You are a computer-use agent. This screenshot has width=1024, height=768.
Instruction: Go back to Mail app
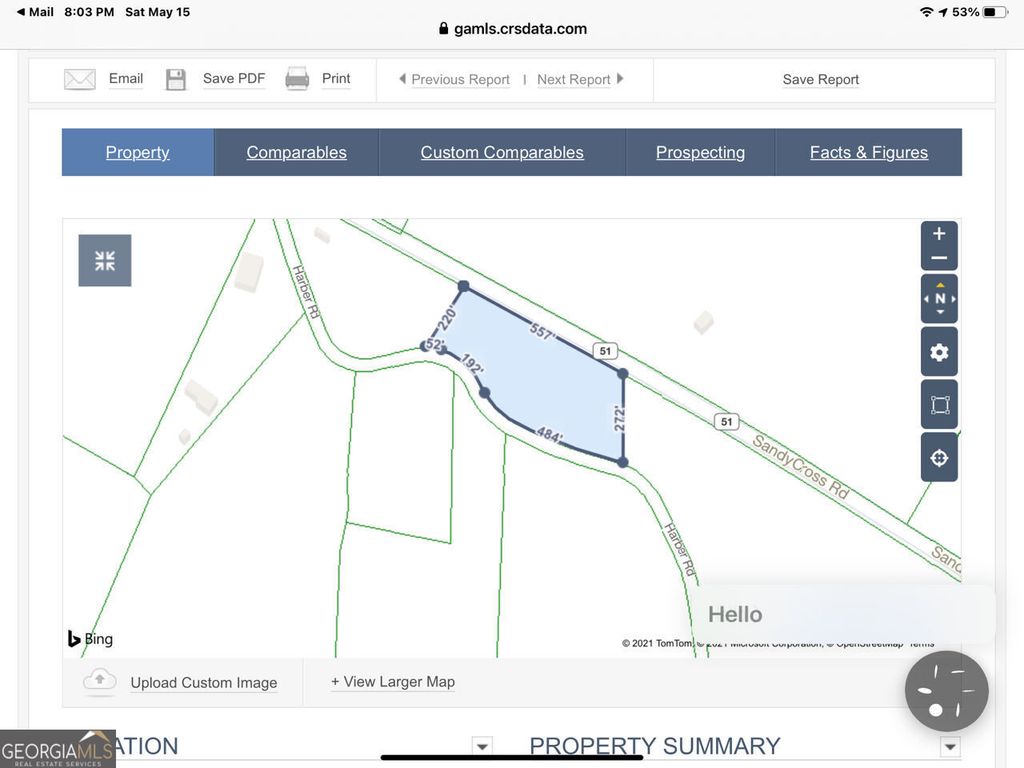coord(35,12)
